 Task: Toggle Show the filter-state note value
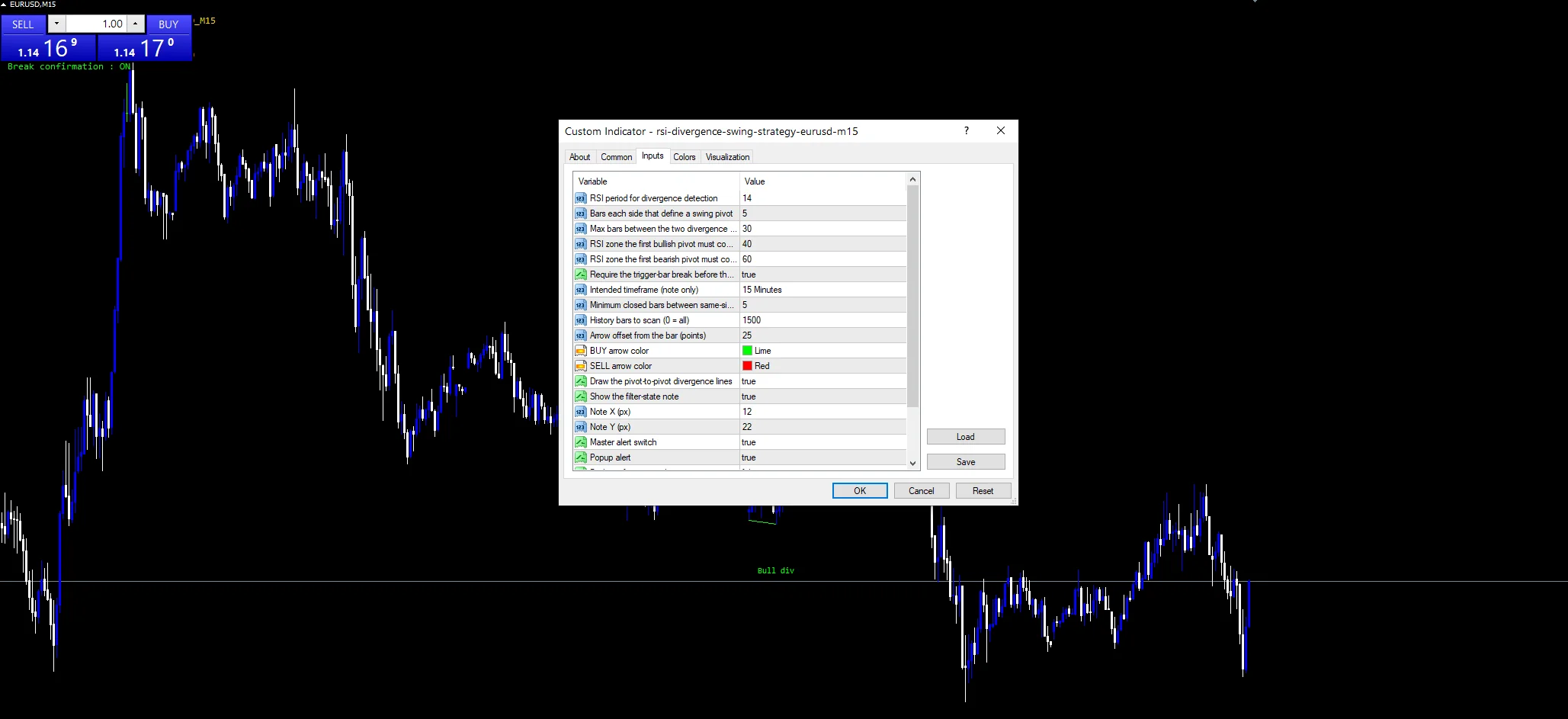click(823, 396)
